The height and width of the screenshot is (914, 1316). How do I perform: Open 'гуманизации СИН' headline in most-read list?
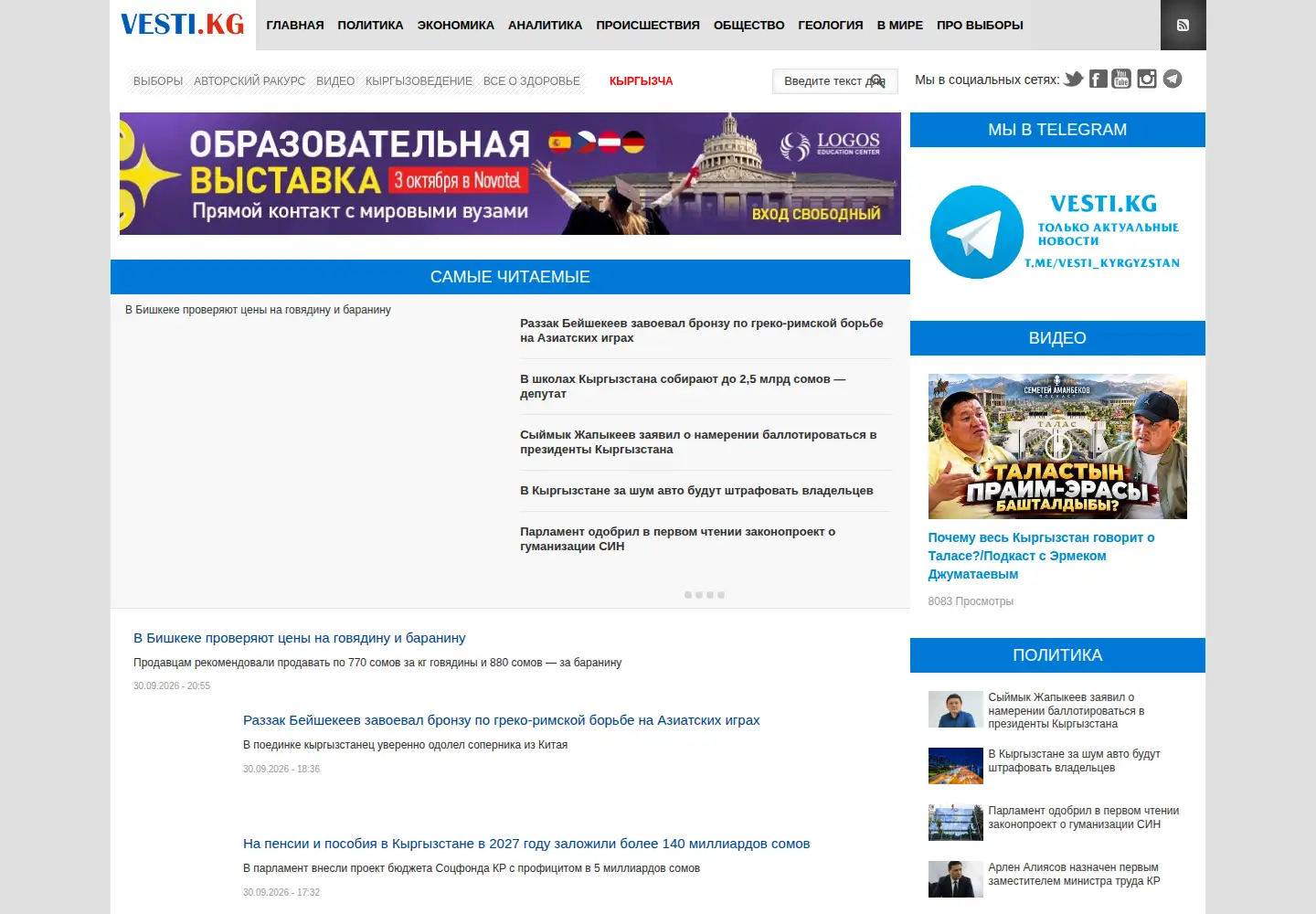pos(677,539)
